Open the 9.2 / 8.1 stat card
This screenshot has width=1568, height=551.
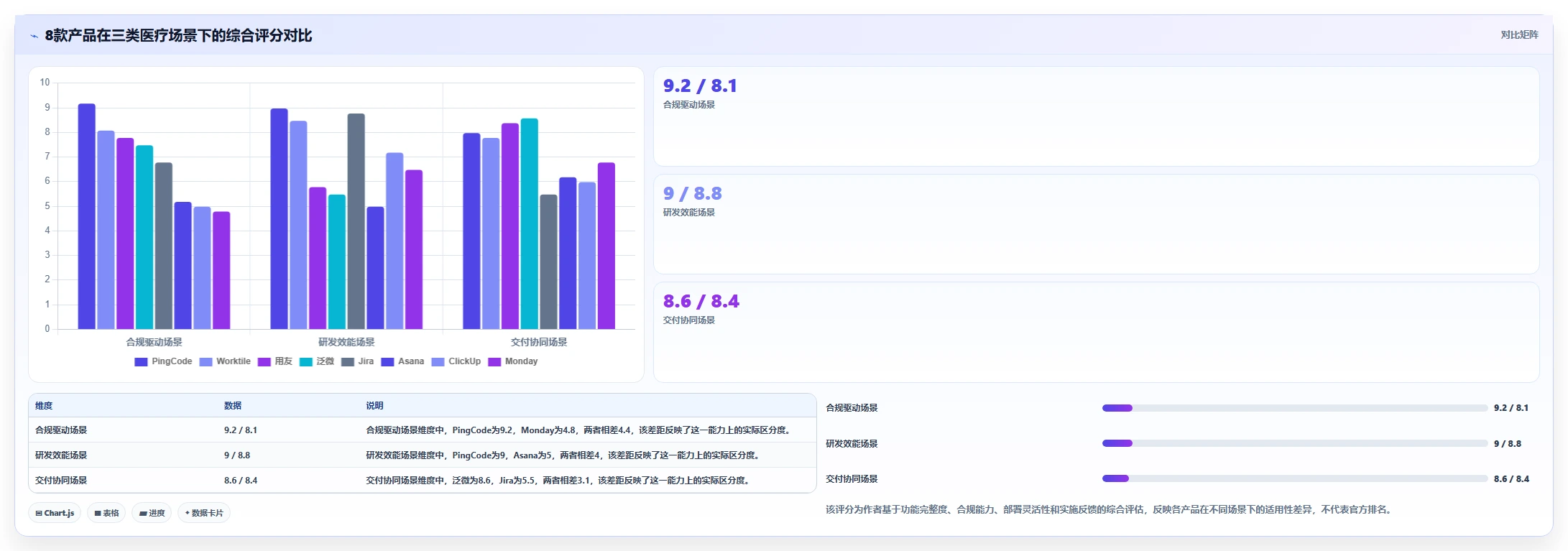(1096, 116)
